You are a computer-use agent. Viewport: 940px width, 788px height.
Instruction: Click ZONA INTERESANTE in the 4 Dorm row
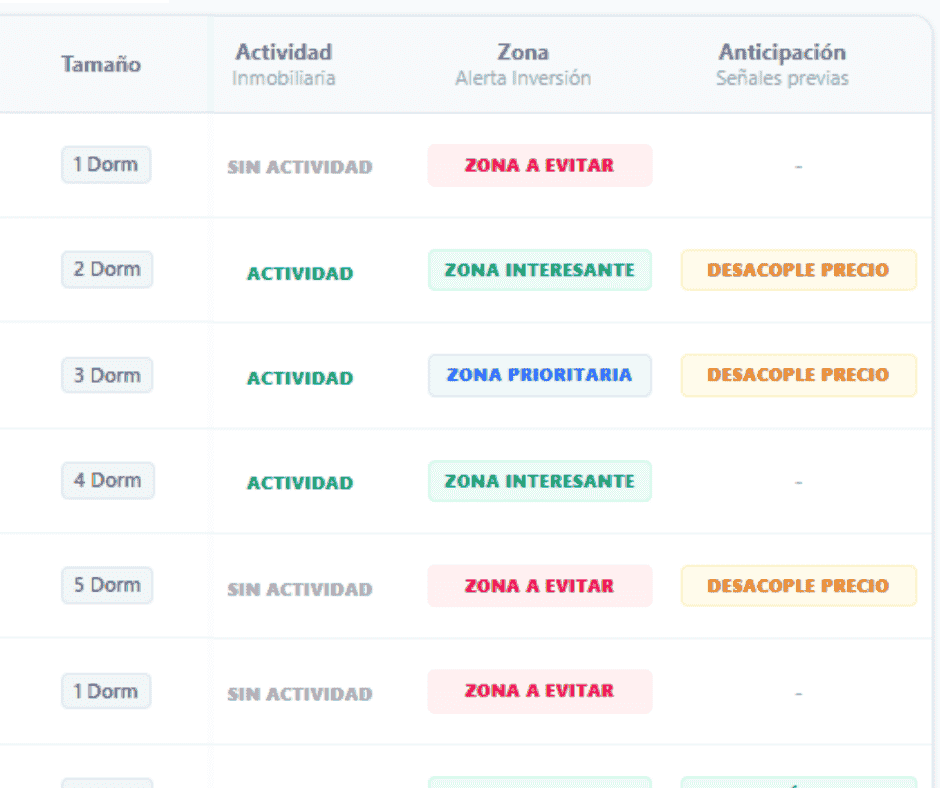click(x=539, y=482)
